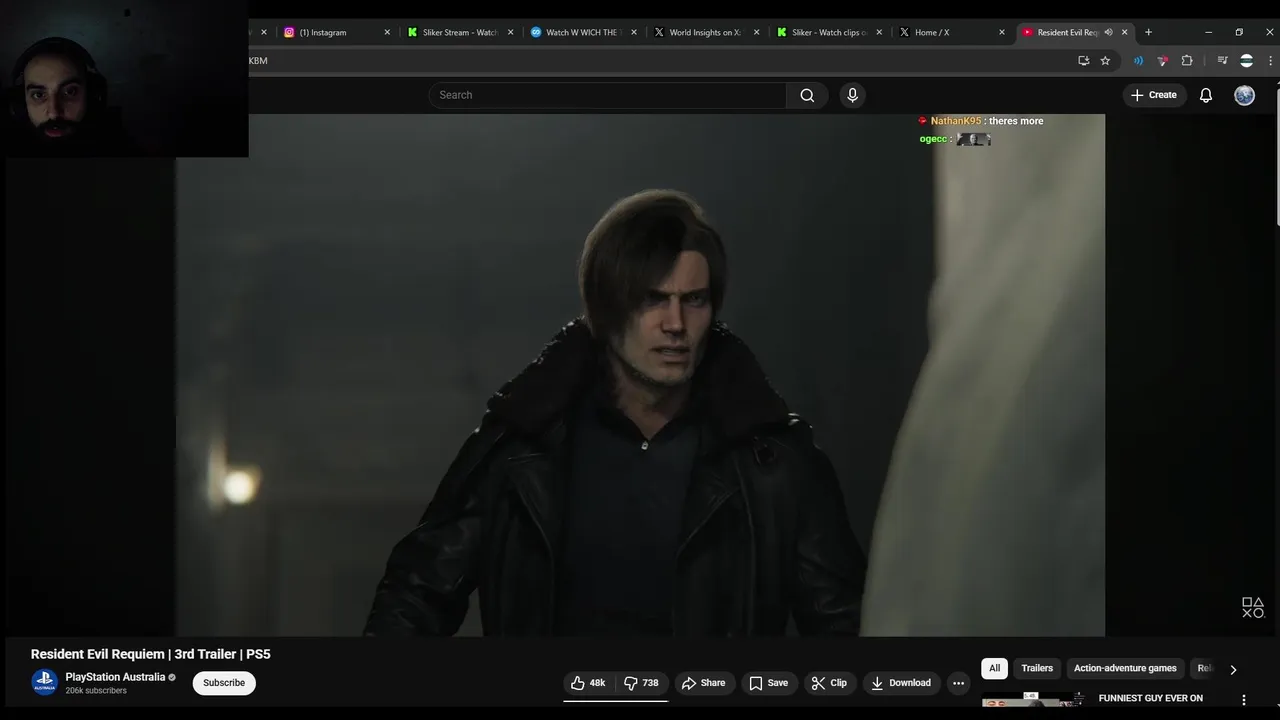This screenshot has height=720, width=1280.
Task: Open the Chrome profile avatar
Action: click(1246, 61)
